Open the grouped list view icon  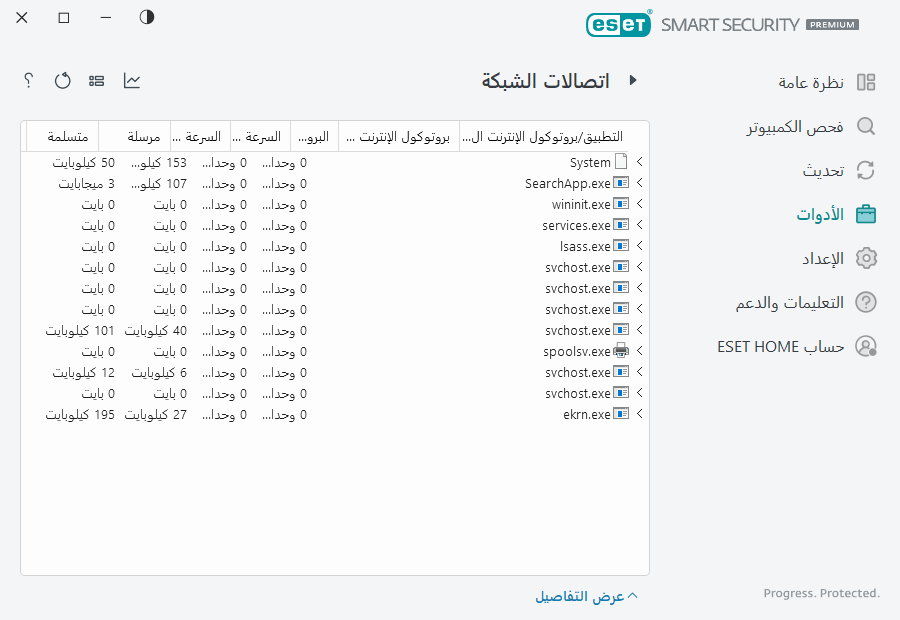click(x=96, y=81)
